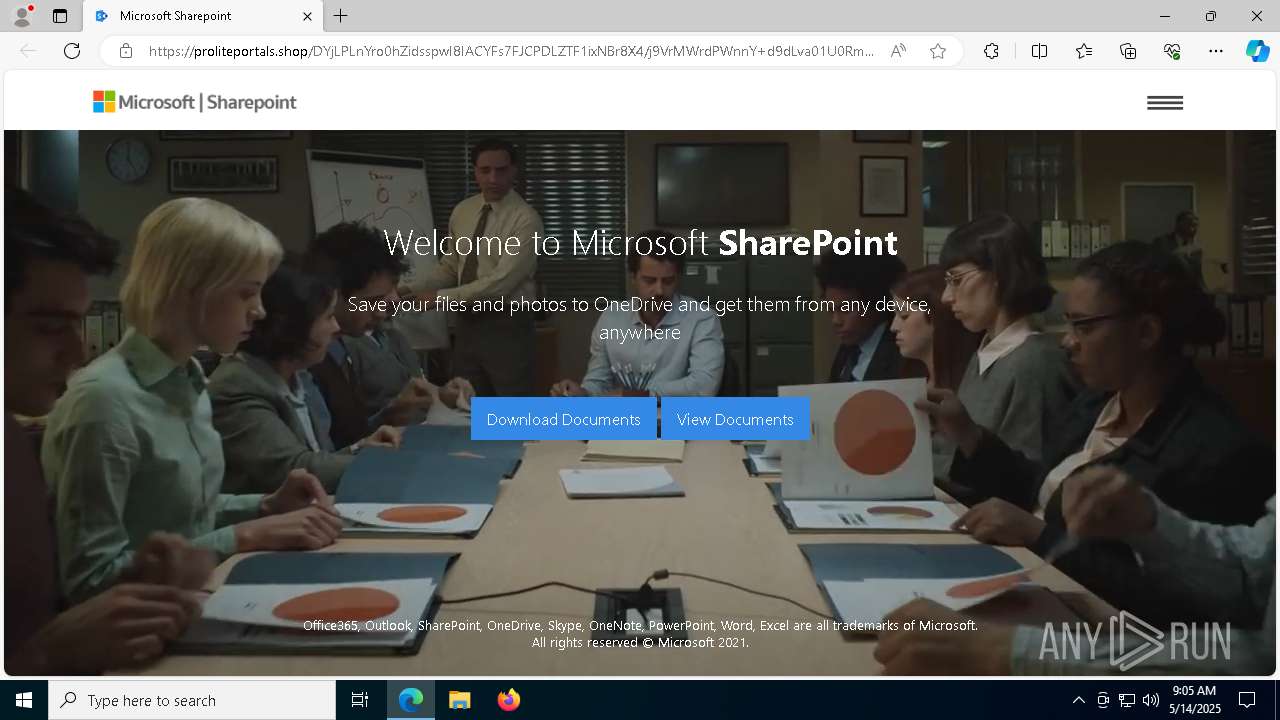Screen dimensions: 1280x720
Task: Launch Firefox from taskbar
Action: tap(508, 700)
